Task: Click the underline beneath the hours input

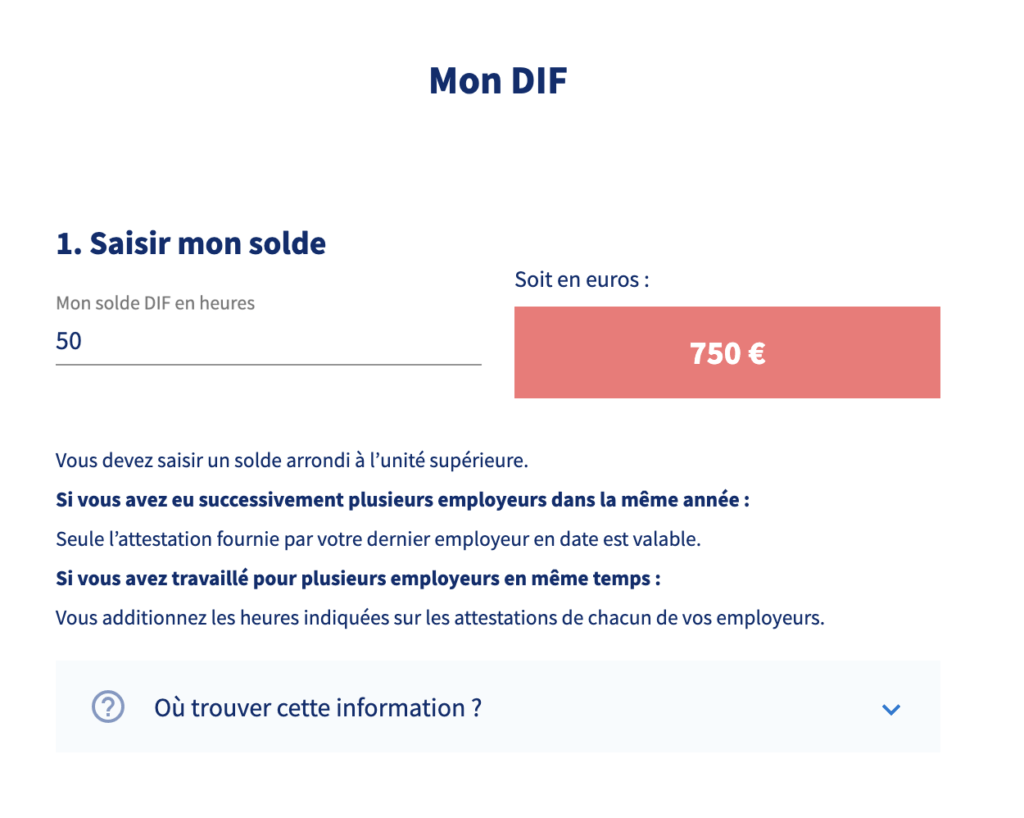Action: coord(268,364)
